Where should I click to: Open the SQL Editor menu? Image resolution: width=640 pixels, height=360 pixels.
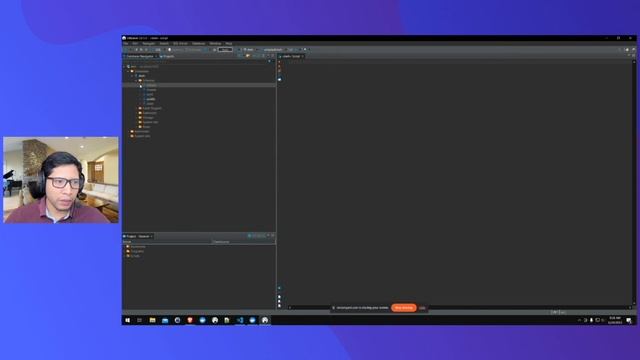[180, 43]
